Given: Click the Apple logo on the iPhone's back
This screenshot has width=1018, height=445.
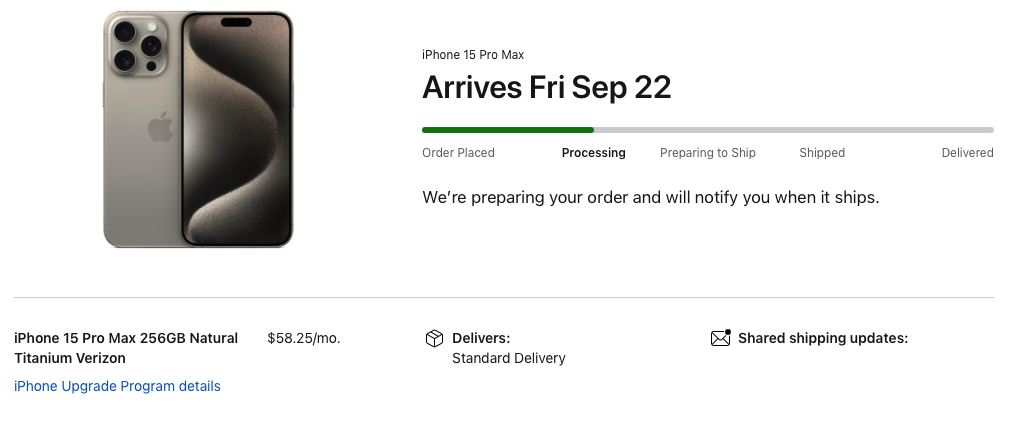Looking at the screenshot, I should click(x=160, y=129).
